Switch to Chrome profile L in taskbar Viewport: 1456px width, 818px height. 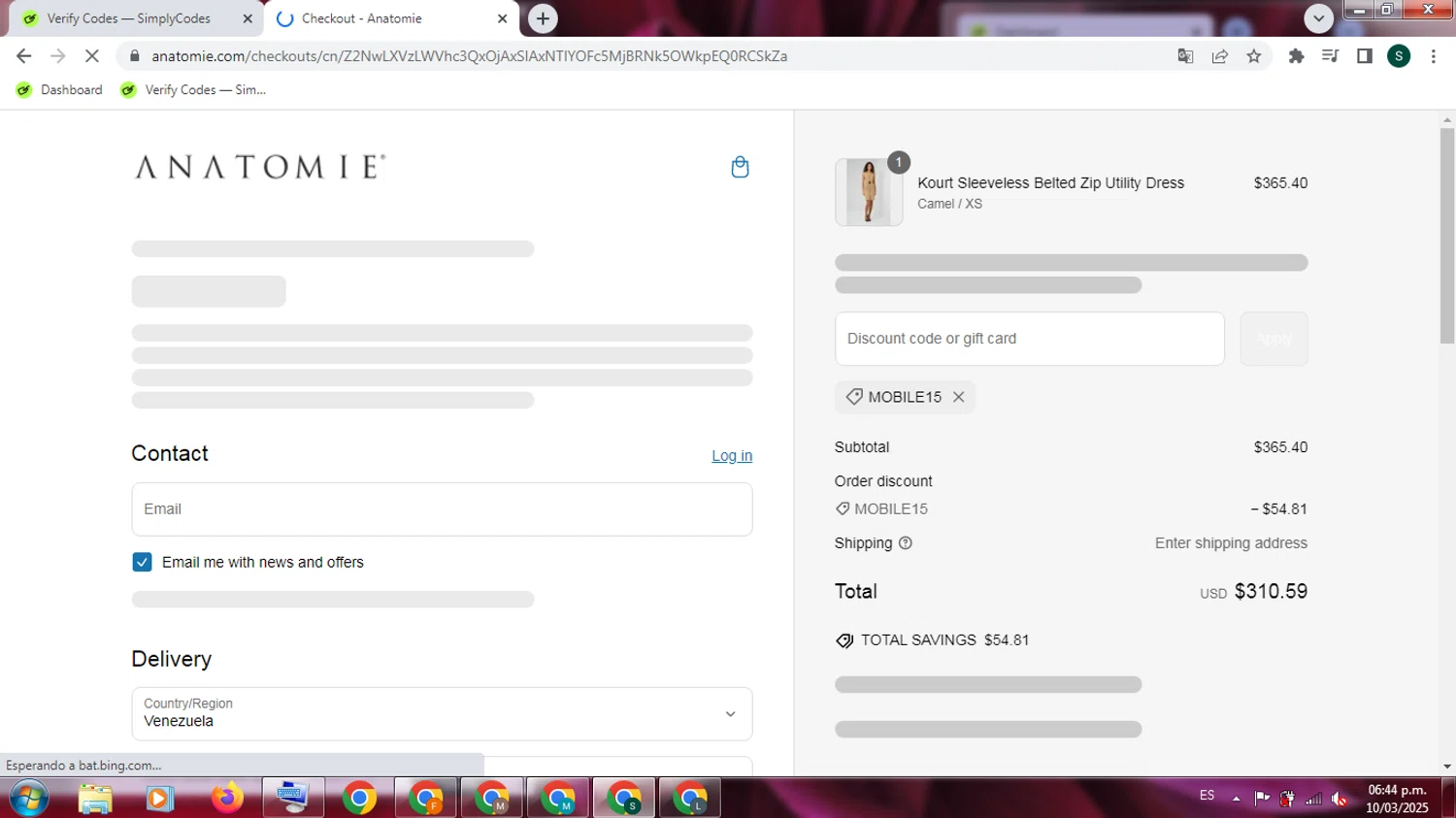[689, 798]
